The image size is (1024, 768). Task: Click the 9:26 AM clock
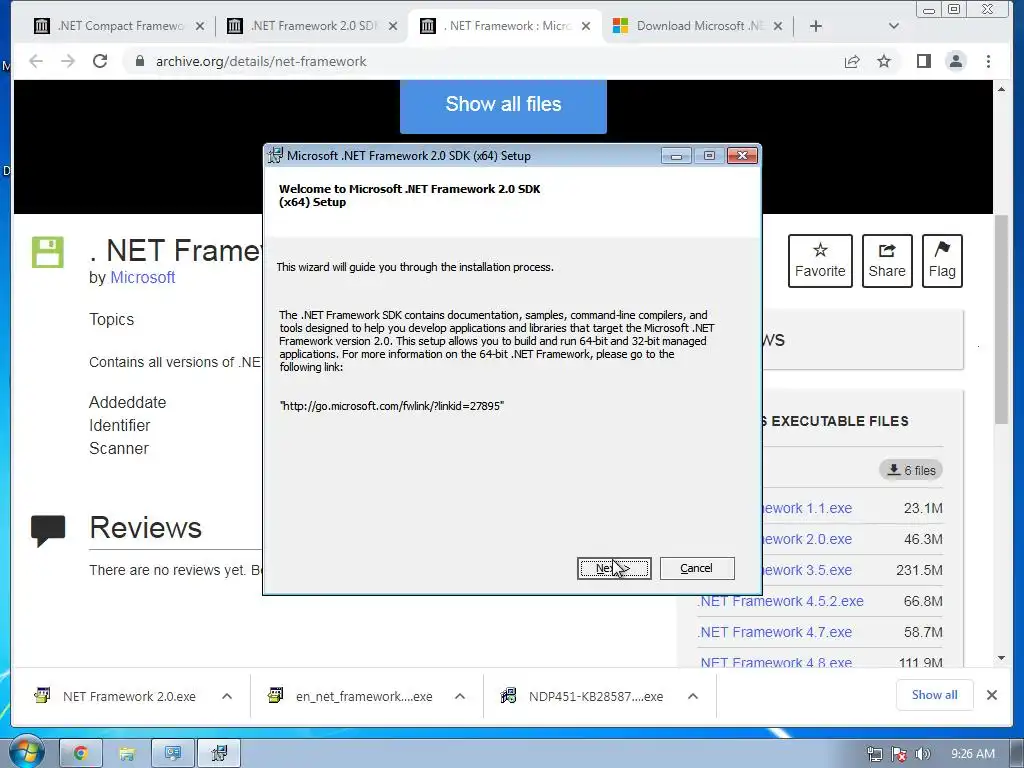tap(972, 754)
